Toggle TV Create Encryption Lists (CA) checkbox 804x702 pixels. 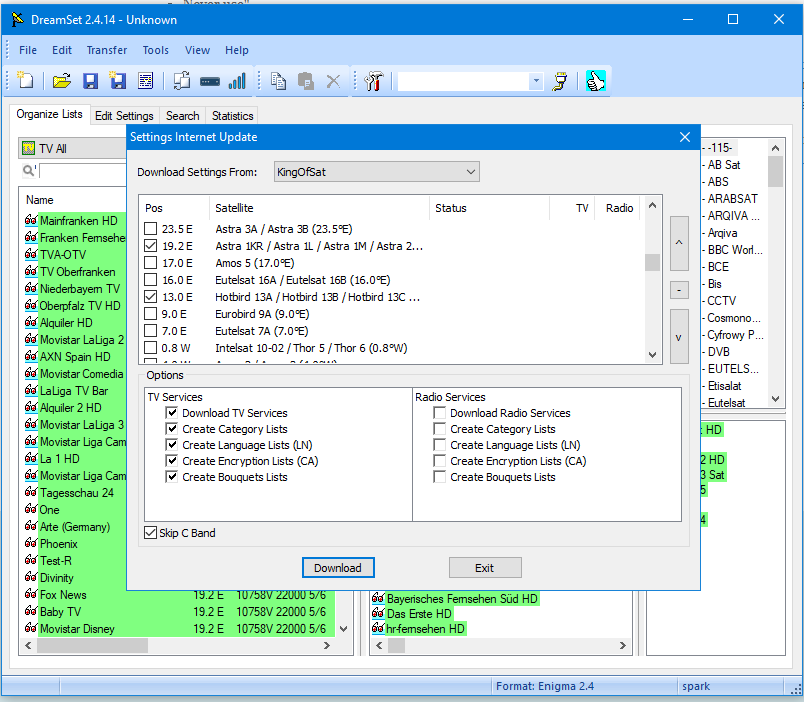coord(172,460)
